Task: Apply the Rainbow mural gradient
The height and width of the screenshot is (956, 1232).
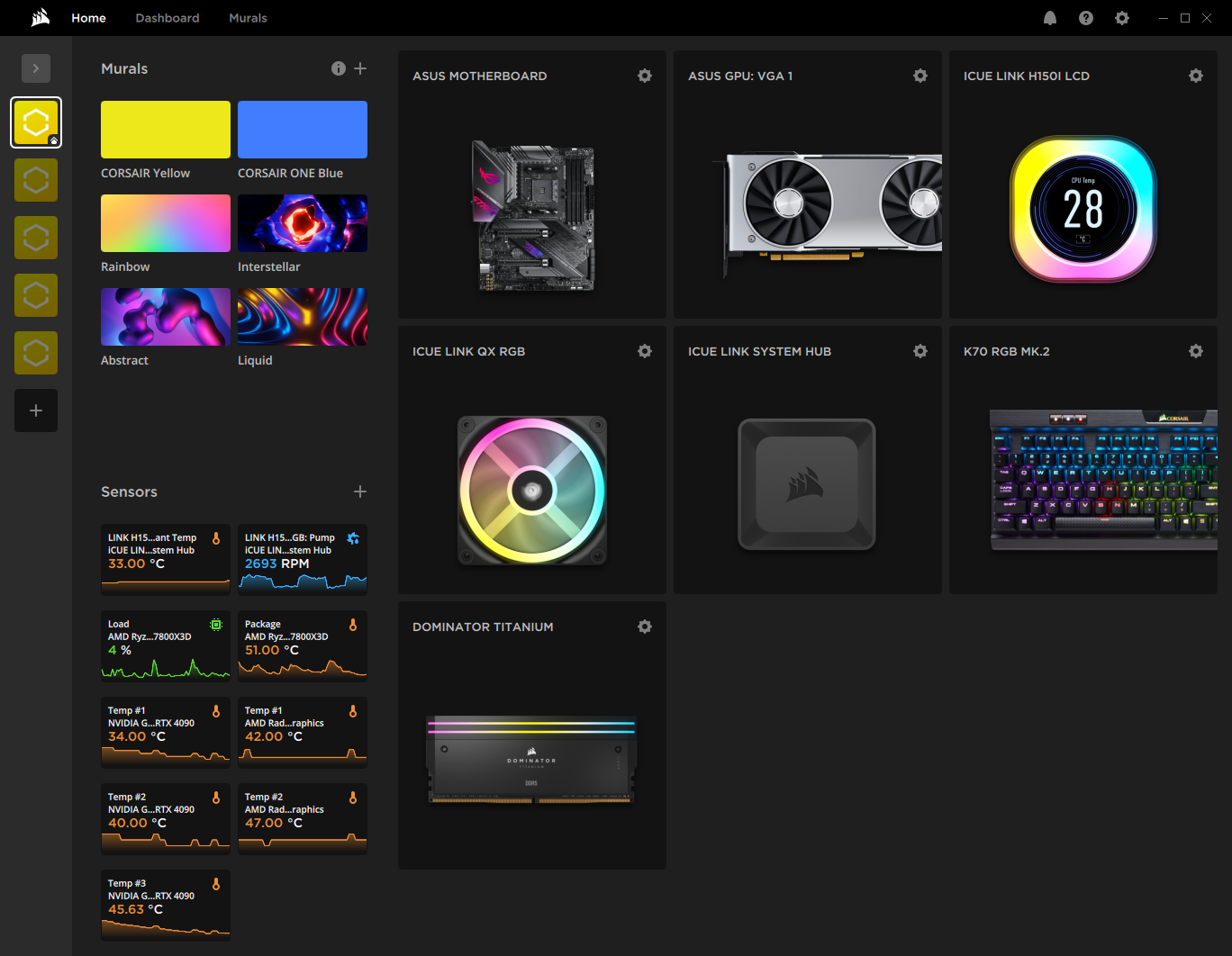Action: click(166, 223)
